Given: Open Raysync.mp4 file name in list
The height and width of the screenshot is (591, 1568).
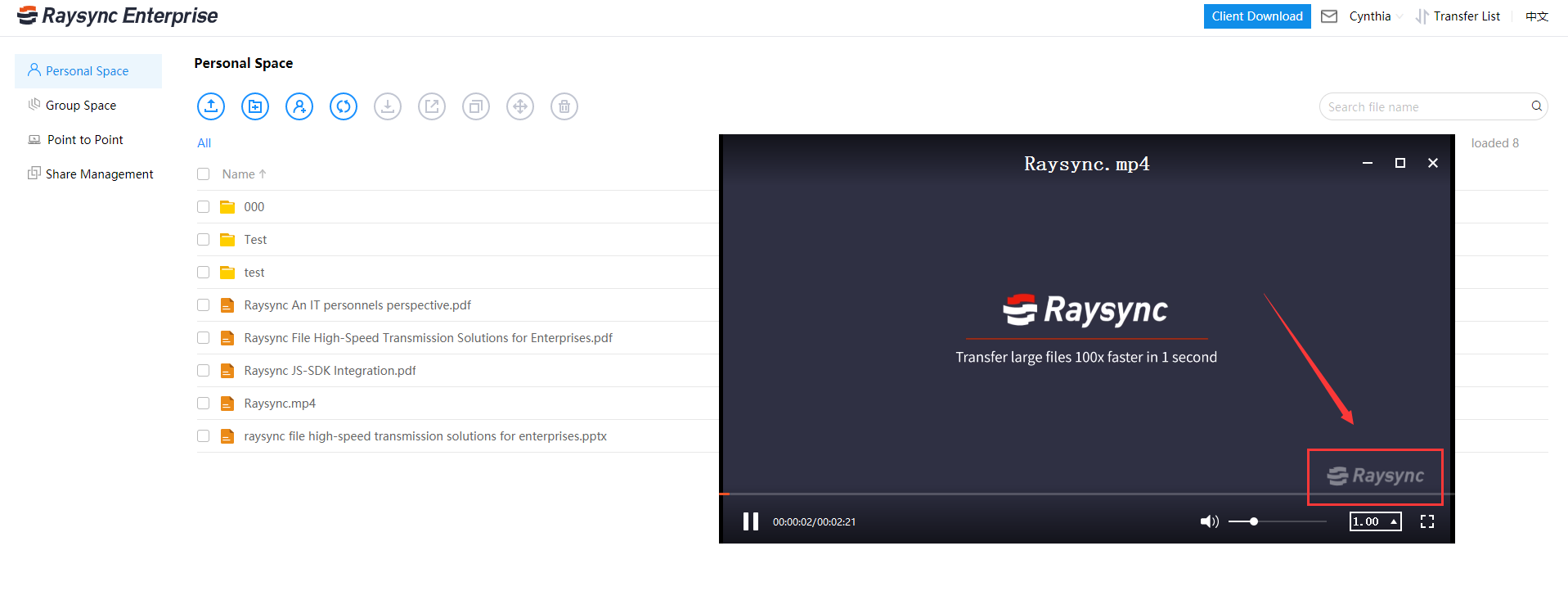Looking at the screenshot, I should [x=280, y=404].
